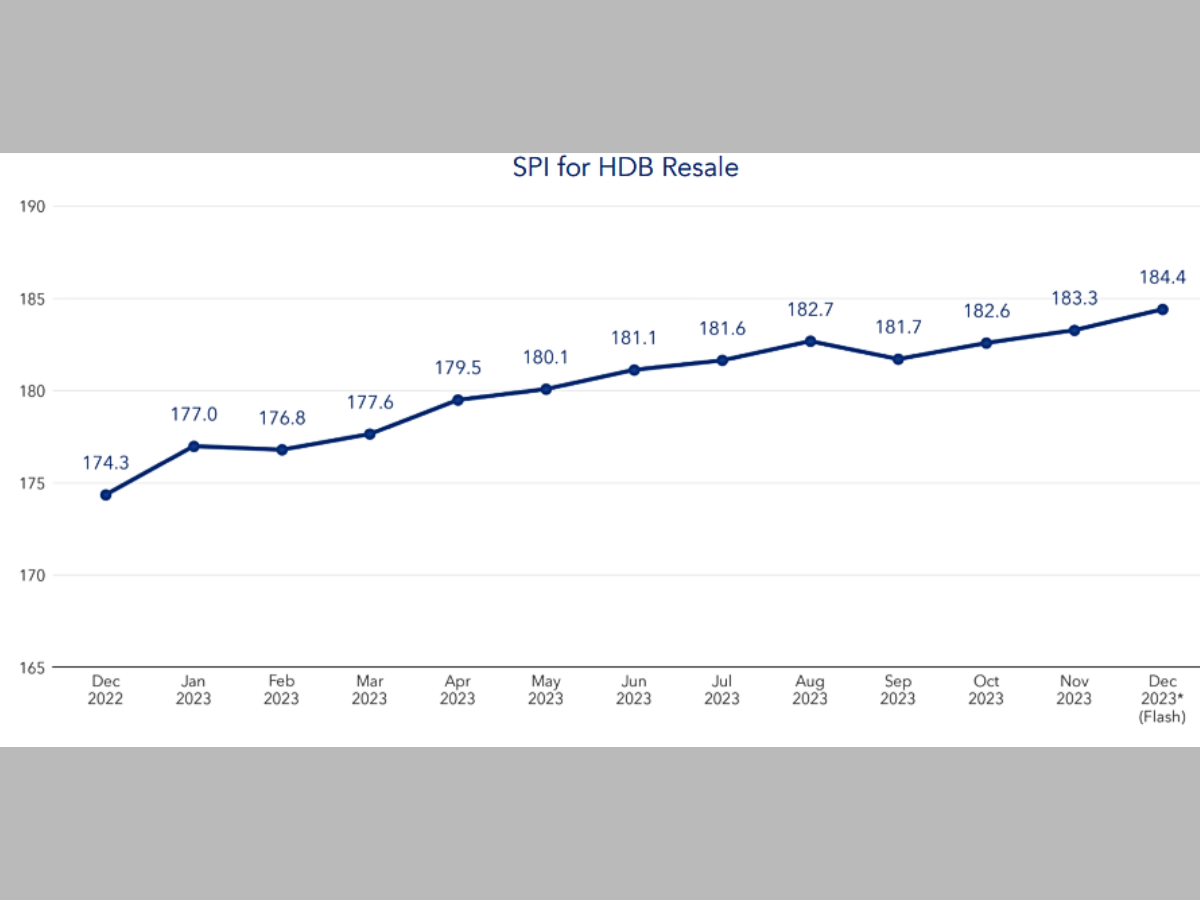Click the 170 y-axis label
The image size is (1200, 900).
[x=33, y=575]
